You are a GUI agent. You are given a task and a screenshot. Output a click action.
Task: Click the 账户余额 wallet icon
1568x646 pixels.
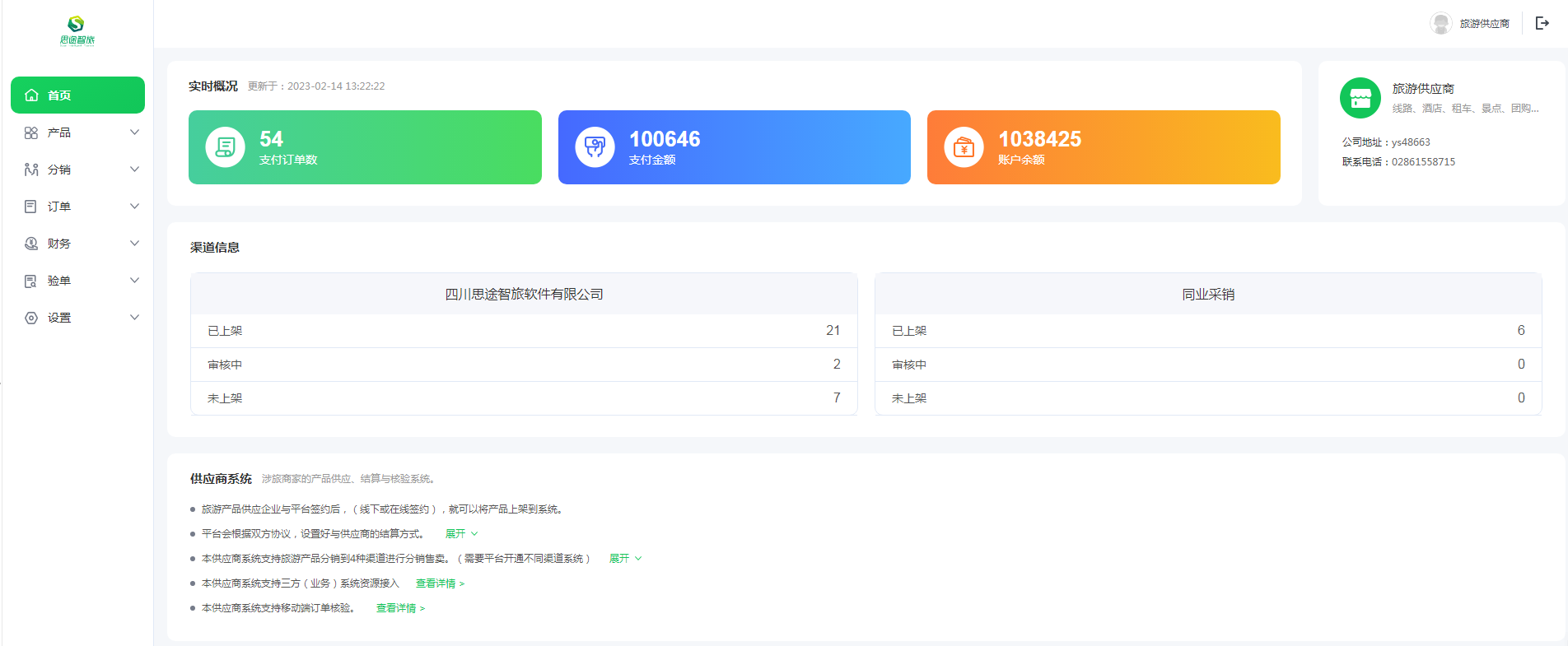(964, 147)
